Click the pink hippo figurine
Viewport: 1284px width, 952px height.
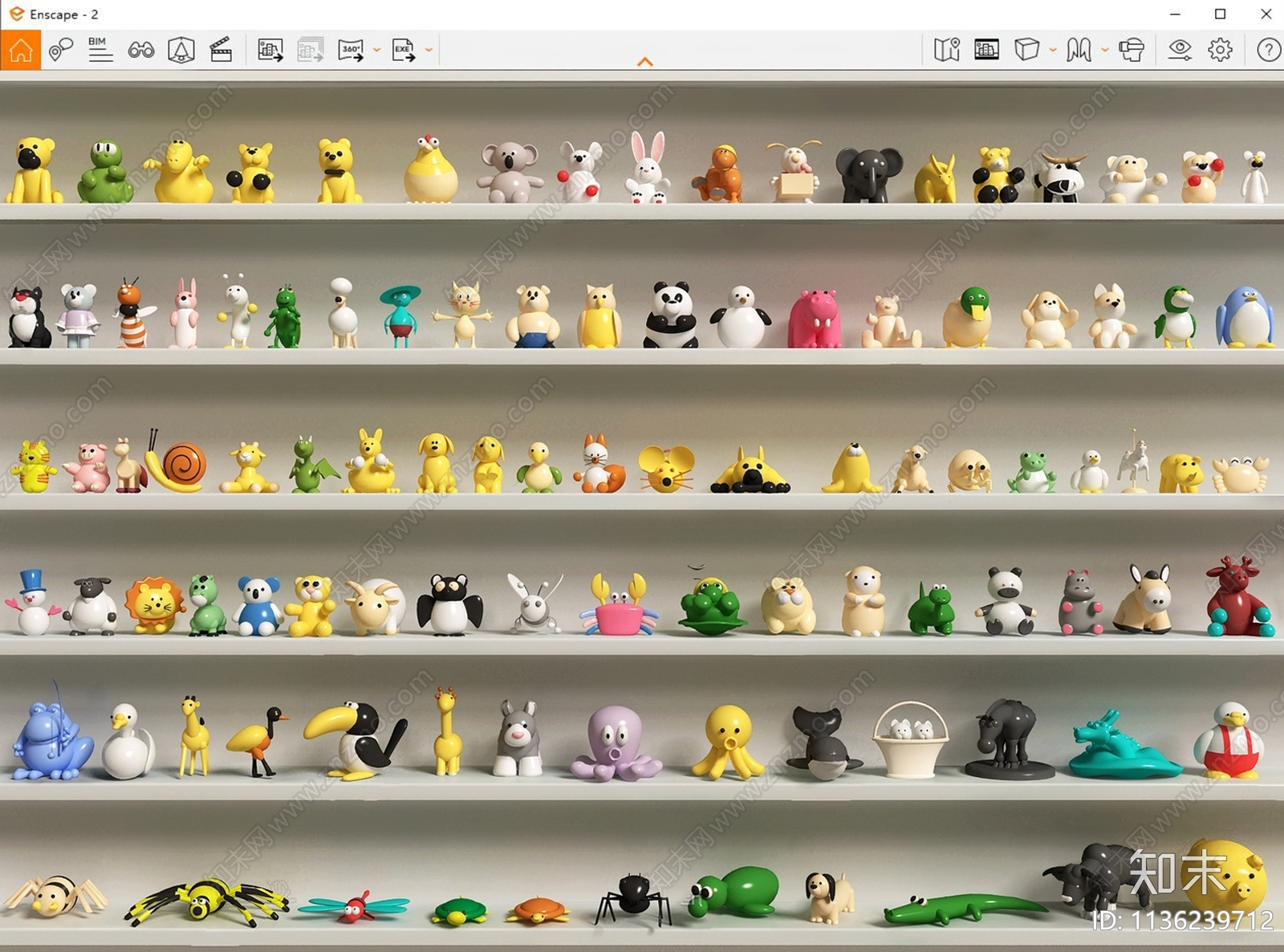click(815, 319)
